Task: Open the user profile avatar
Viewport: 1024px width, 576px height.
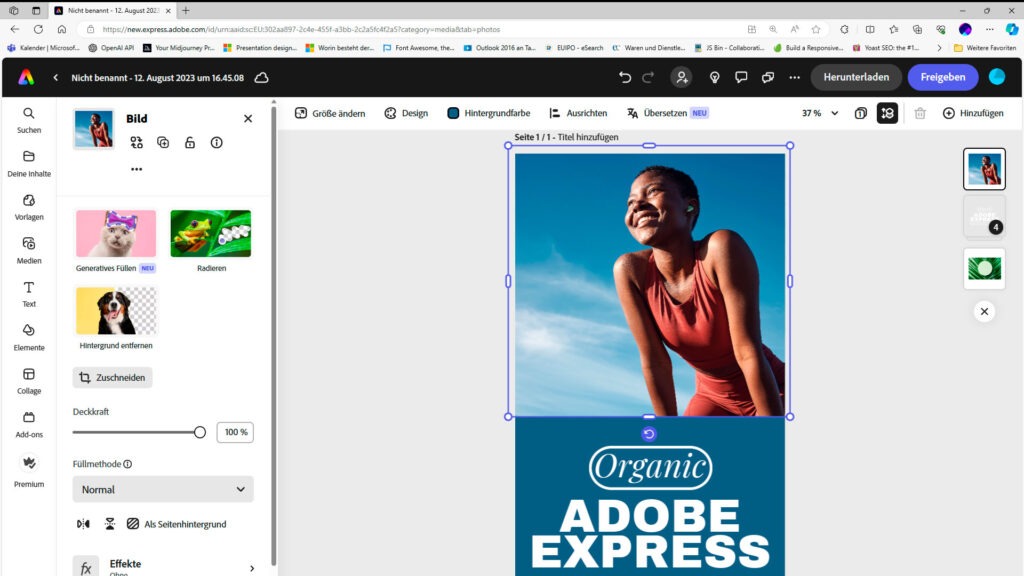Action: 997,77
